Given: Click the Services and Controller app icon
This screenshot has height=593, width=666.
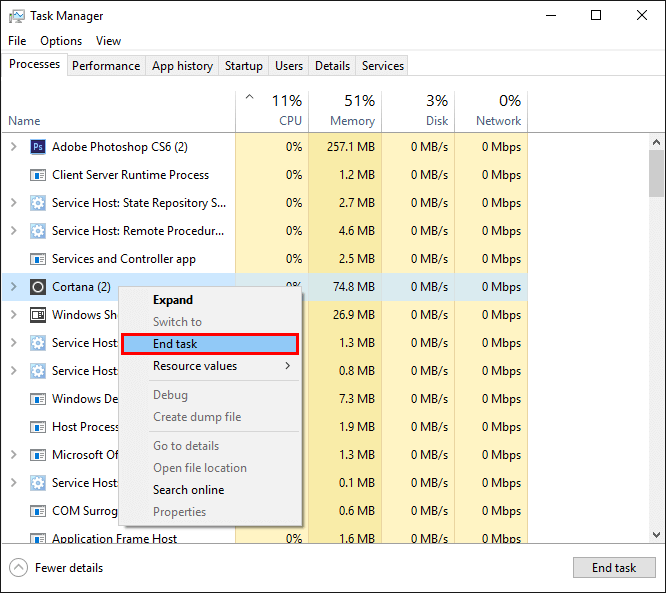Looking at the screenshot, I should tap(38, 259).
